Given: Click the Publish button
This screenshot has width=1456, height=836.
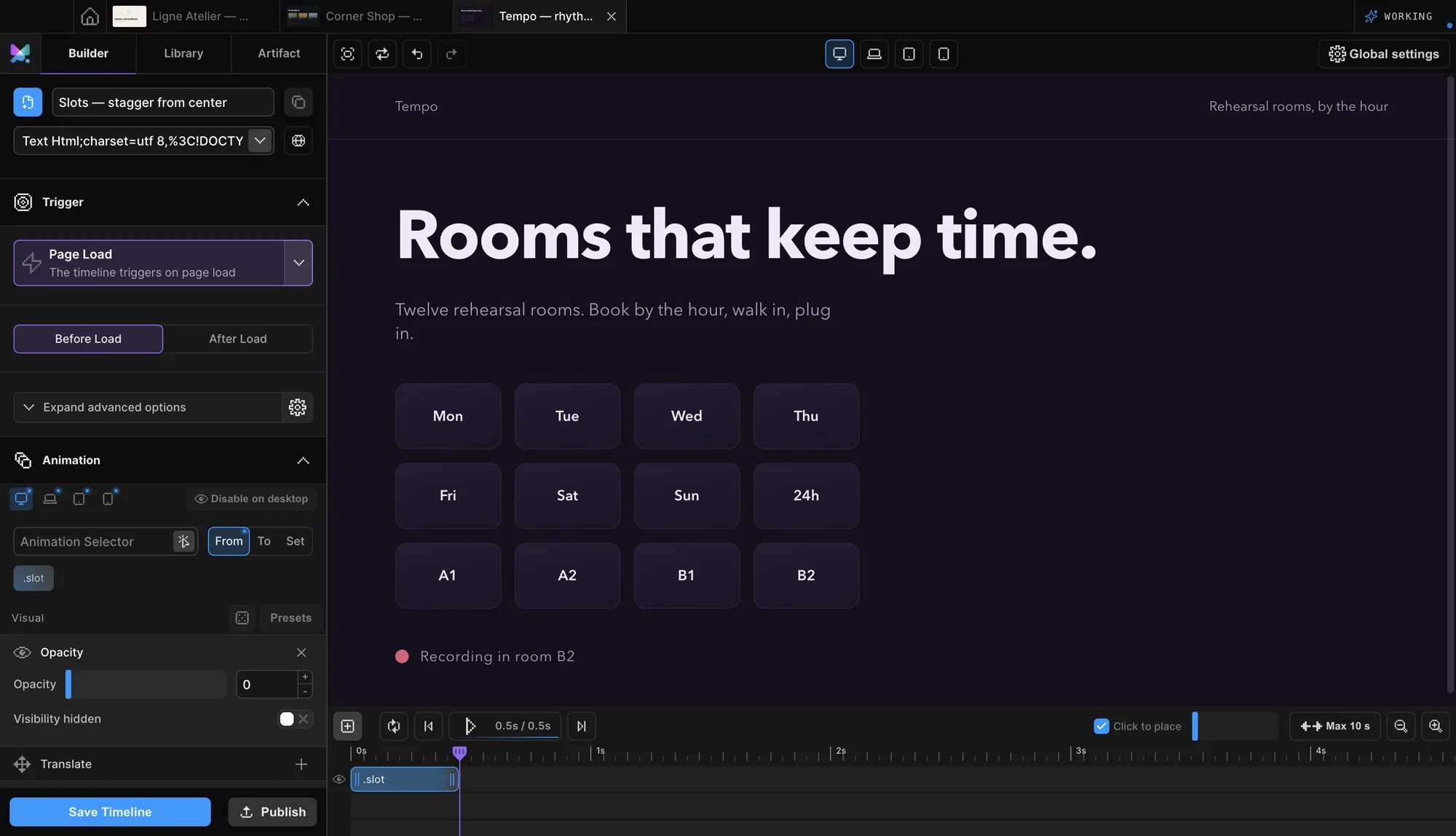Looking at the screenshot, I should (272, 812).
